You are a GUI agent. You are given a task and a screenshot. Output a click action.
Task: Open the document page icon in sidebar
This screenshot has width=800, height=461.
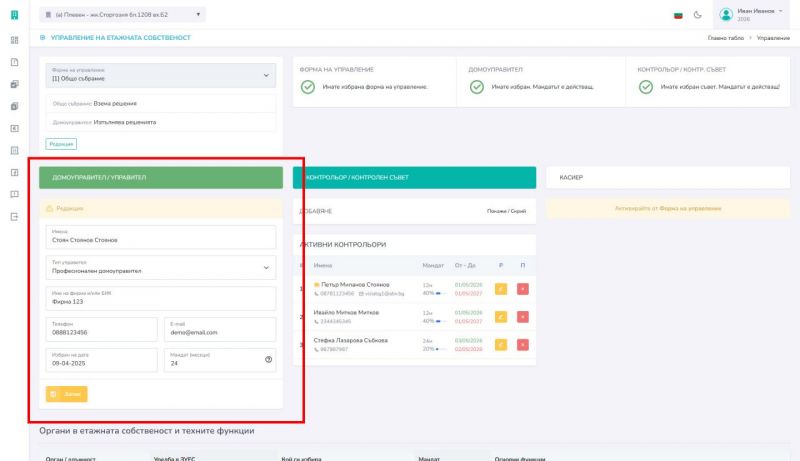pos(14,62)
